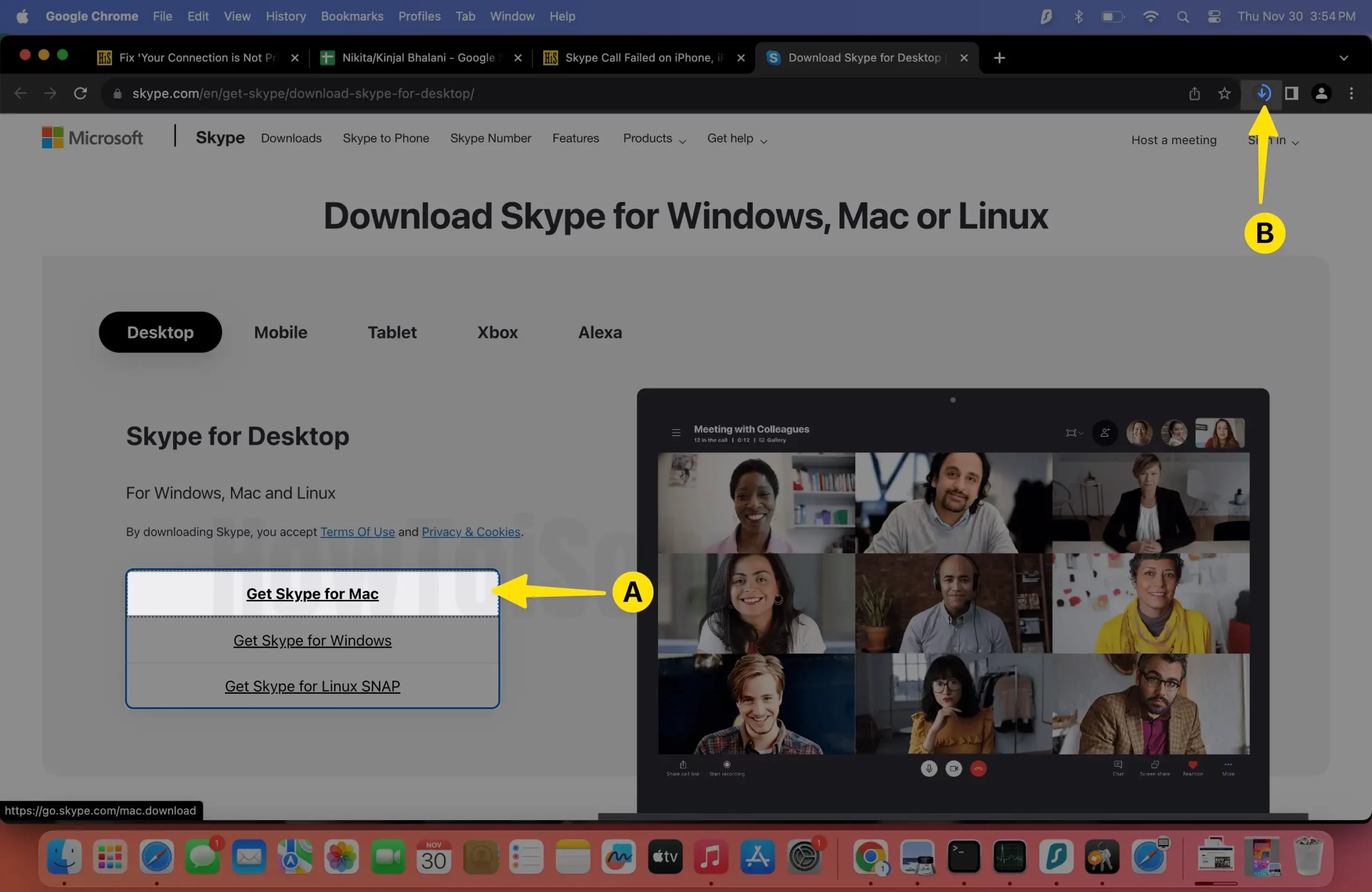Screen dimensions: 1372x892
Task: Bookmark this page with the star icon
Action: 1224,93
